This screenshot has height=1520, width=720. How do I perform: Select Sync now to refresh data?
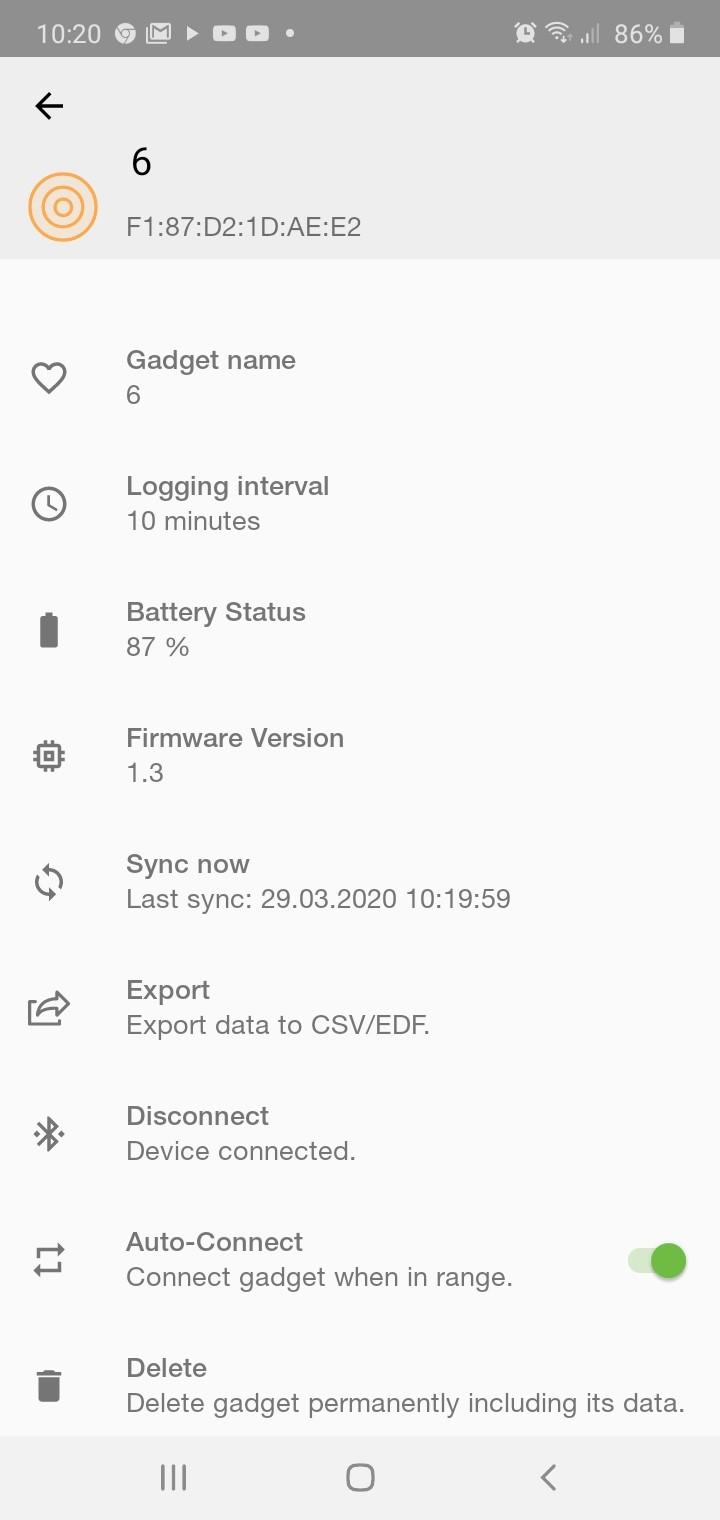click(360, 882)
